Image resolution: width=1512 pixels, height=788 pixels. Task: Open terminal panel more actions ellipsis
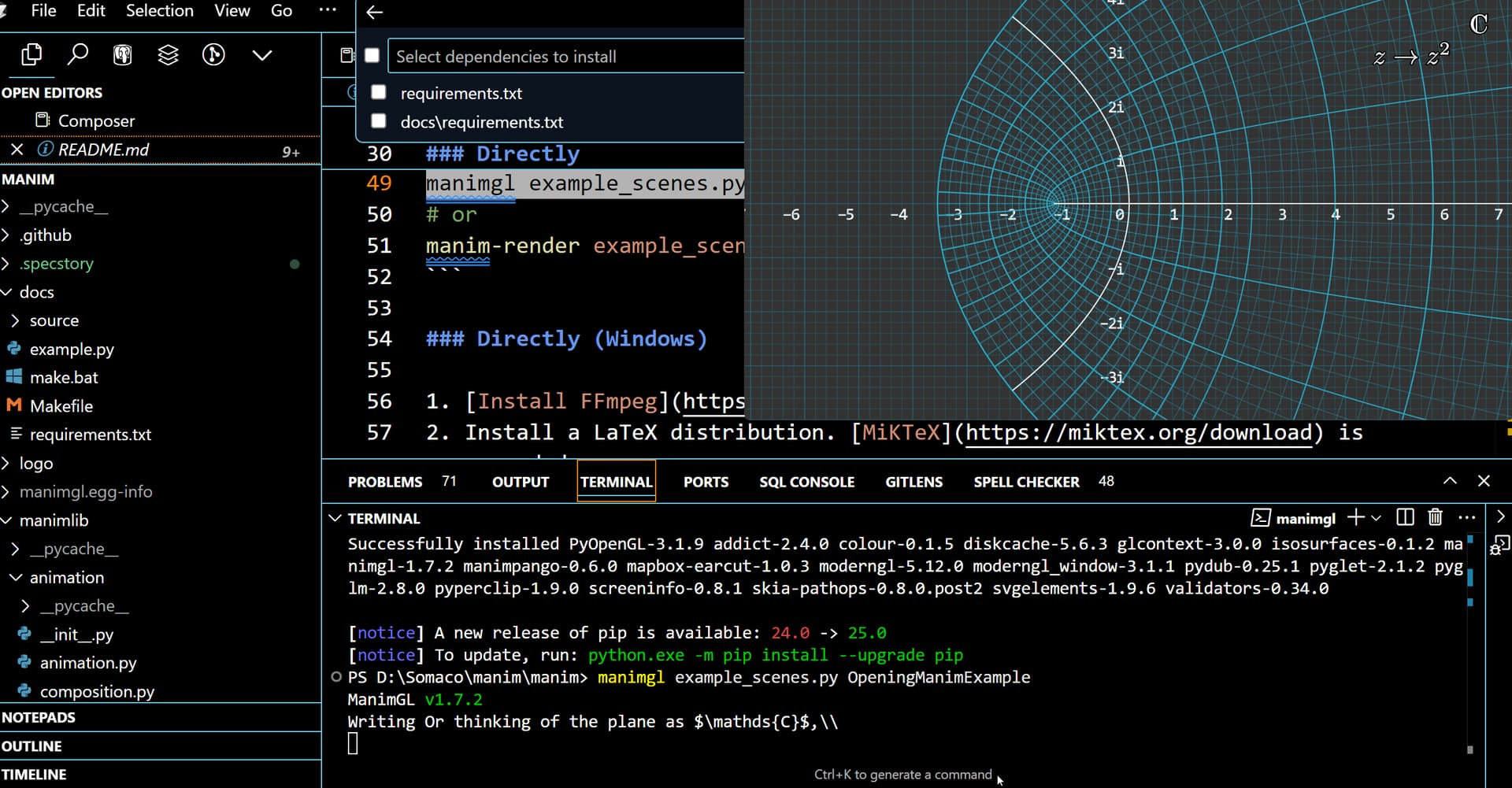point(1466,517)
